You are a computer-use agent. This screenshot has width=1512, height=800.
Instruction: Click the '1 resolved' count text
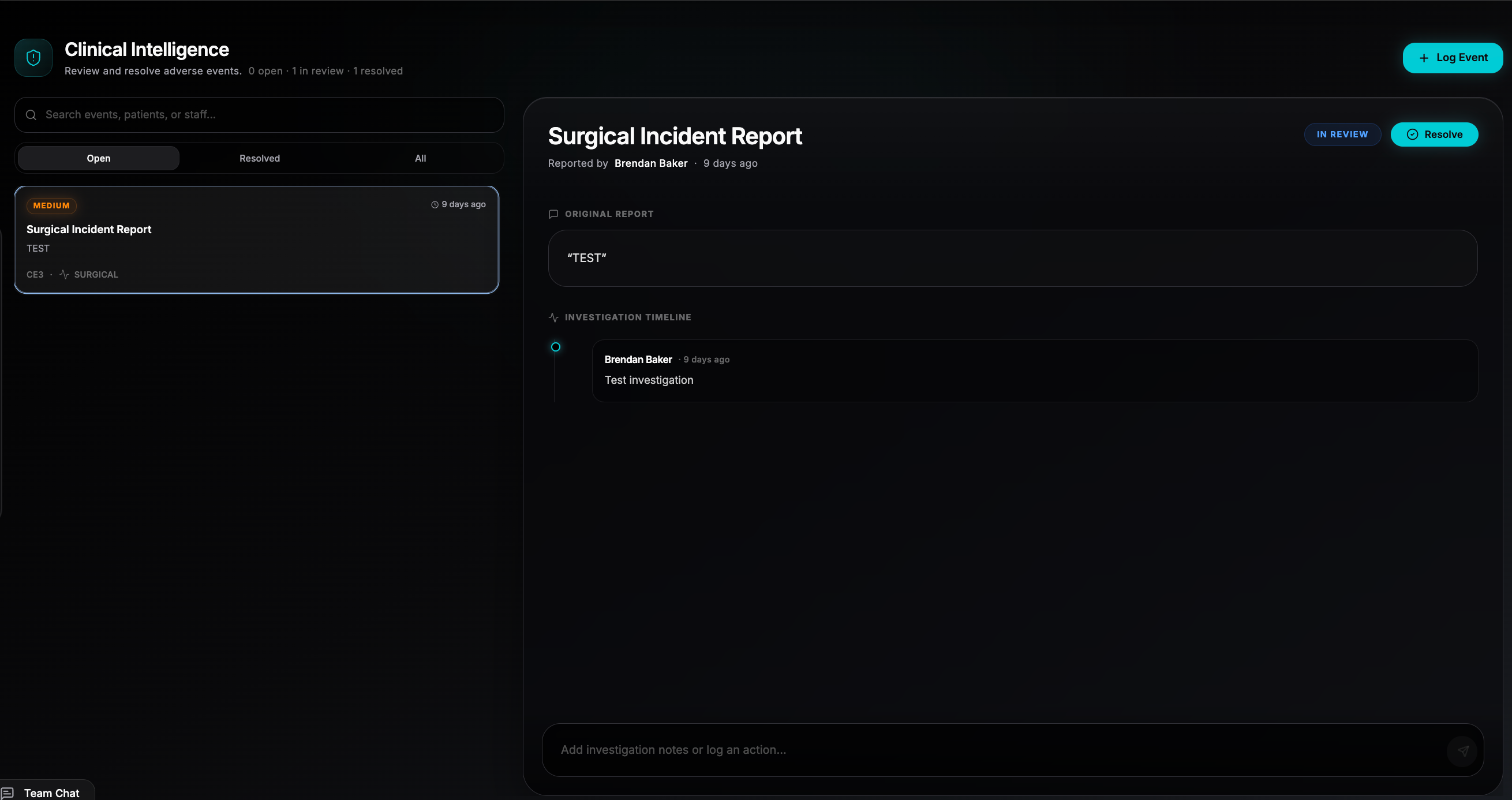377,71
